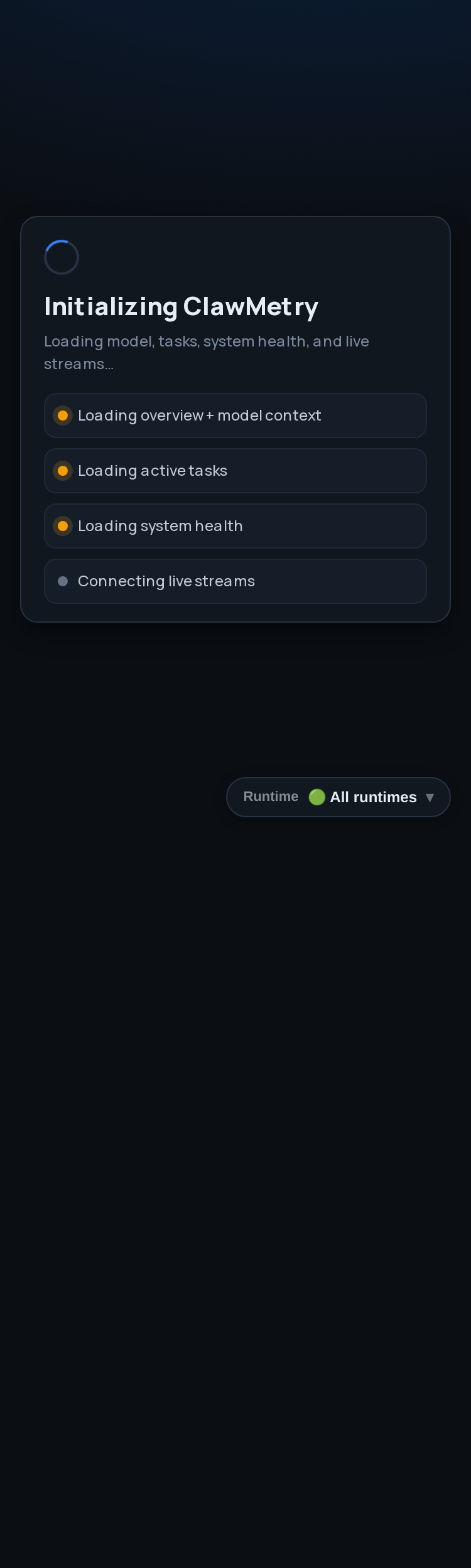
Task: Click orange dot beside Loading overview
Action: [x=63, y=416]
